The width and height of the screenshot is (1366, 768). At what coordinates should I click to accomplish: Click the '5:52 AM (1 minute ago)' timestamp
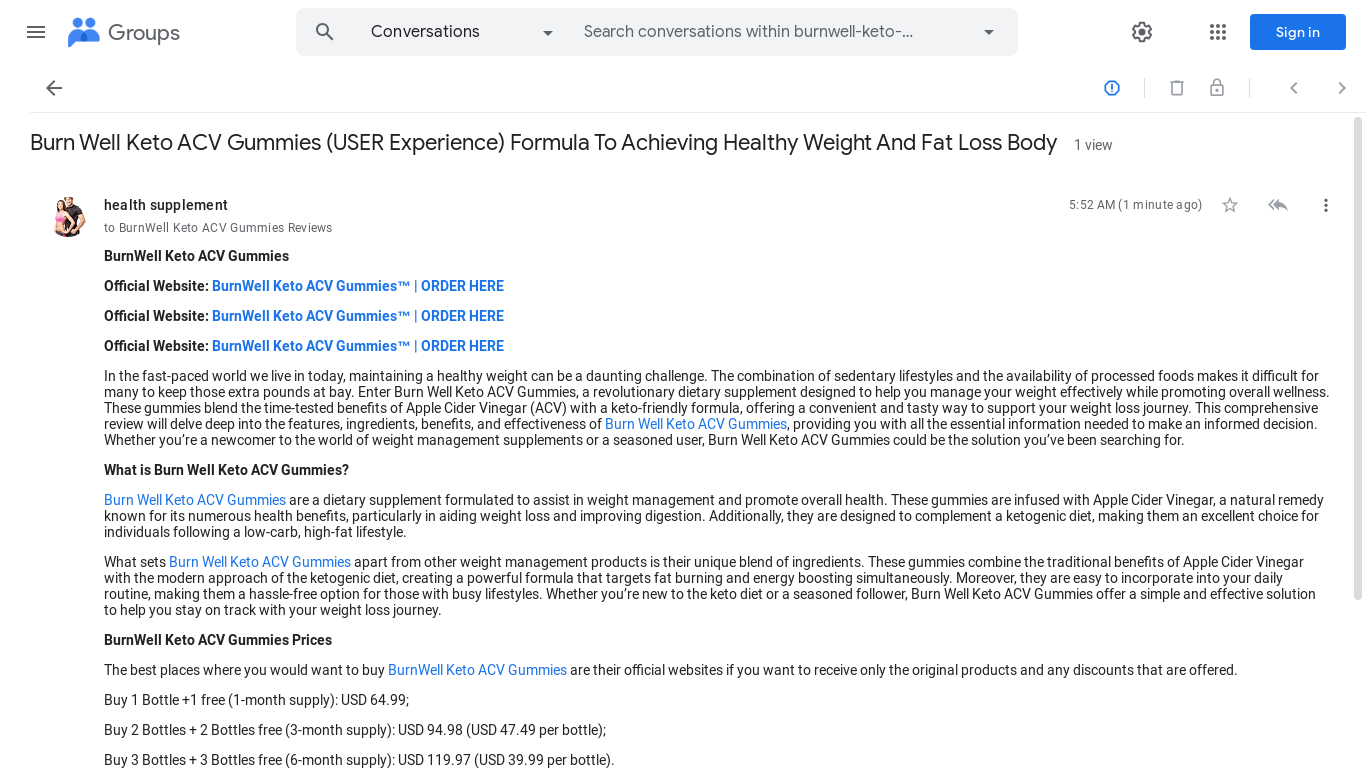coord(1135,205)
